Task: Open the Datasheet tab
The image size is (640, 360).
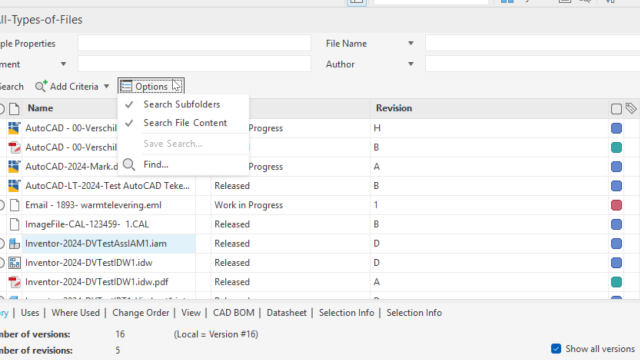Action: pos(286,313)
